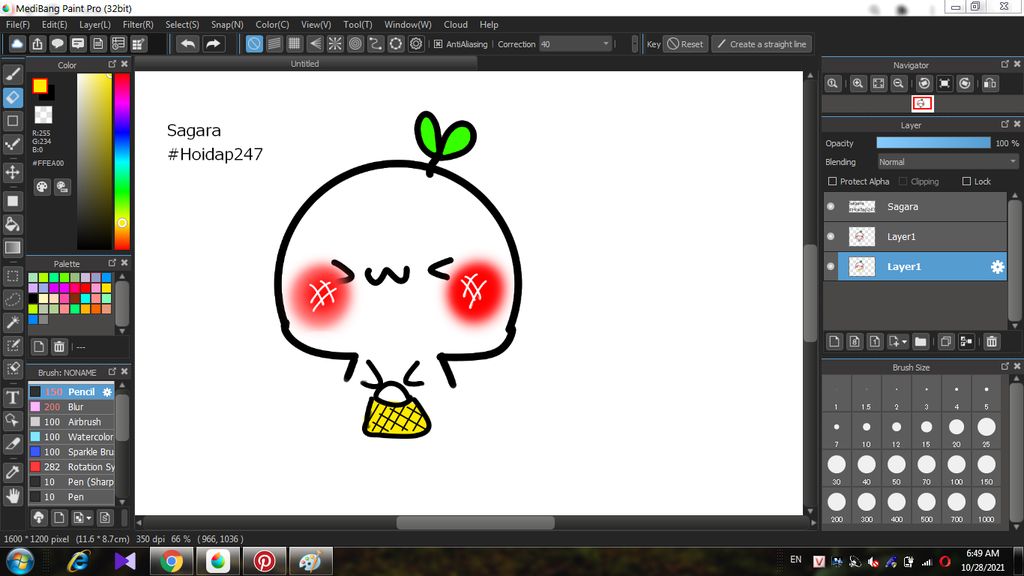Enable Clipping checkbox
Screen dimensions: 1024x576
coord(903,182)
